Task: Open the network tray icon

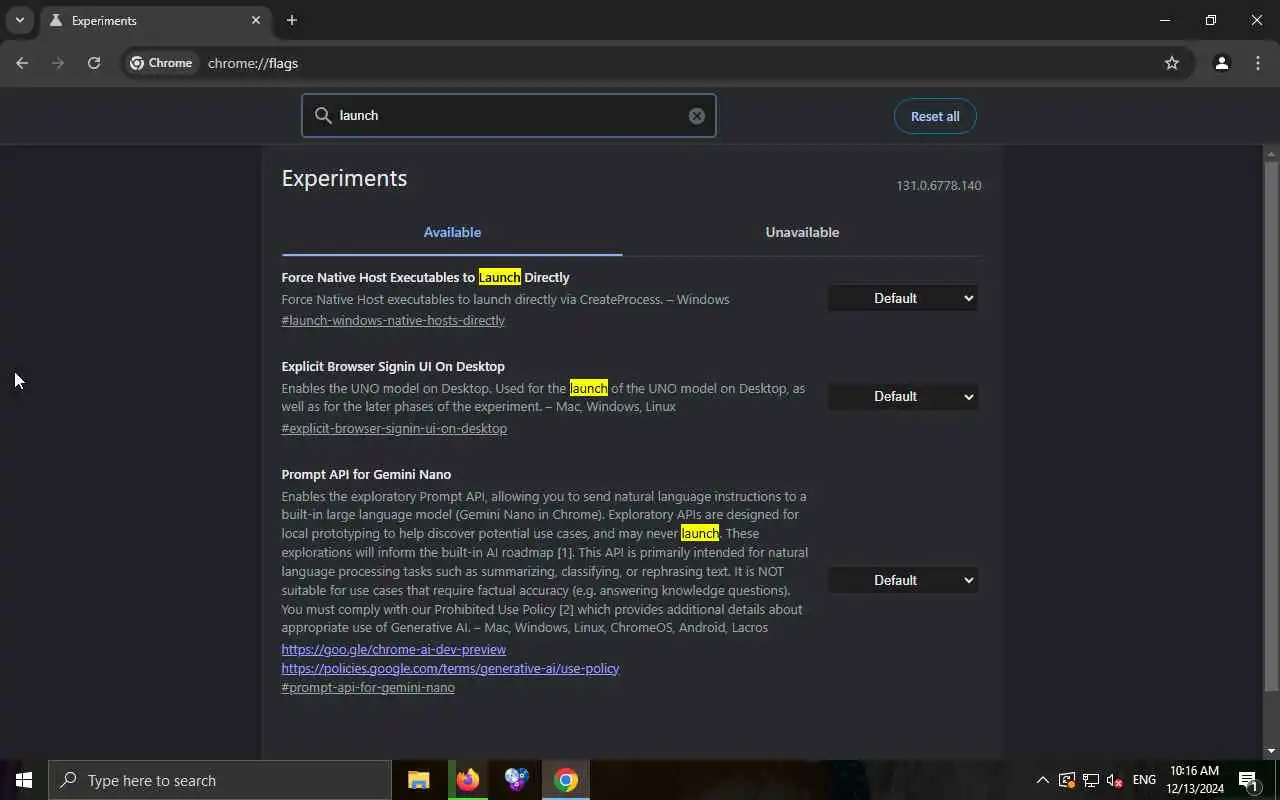Action: pyautogui.click(x=1091, y=780)
